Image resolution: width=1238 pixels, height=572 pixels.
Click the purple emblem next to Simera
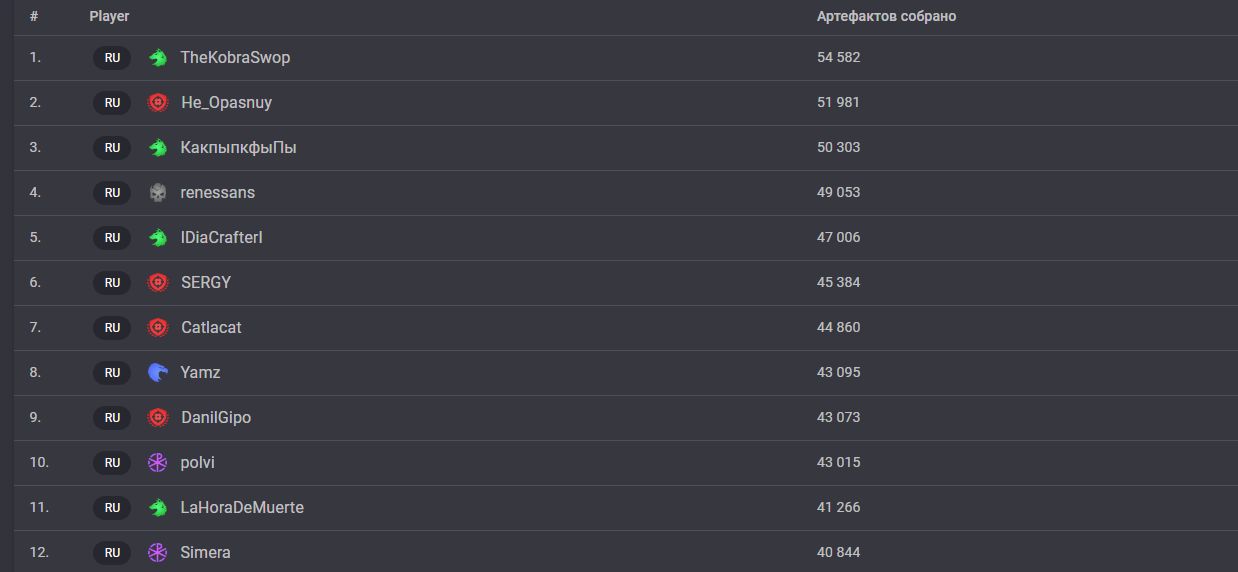pos(157,553)
